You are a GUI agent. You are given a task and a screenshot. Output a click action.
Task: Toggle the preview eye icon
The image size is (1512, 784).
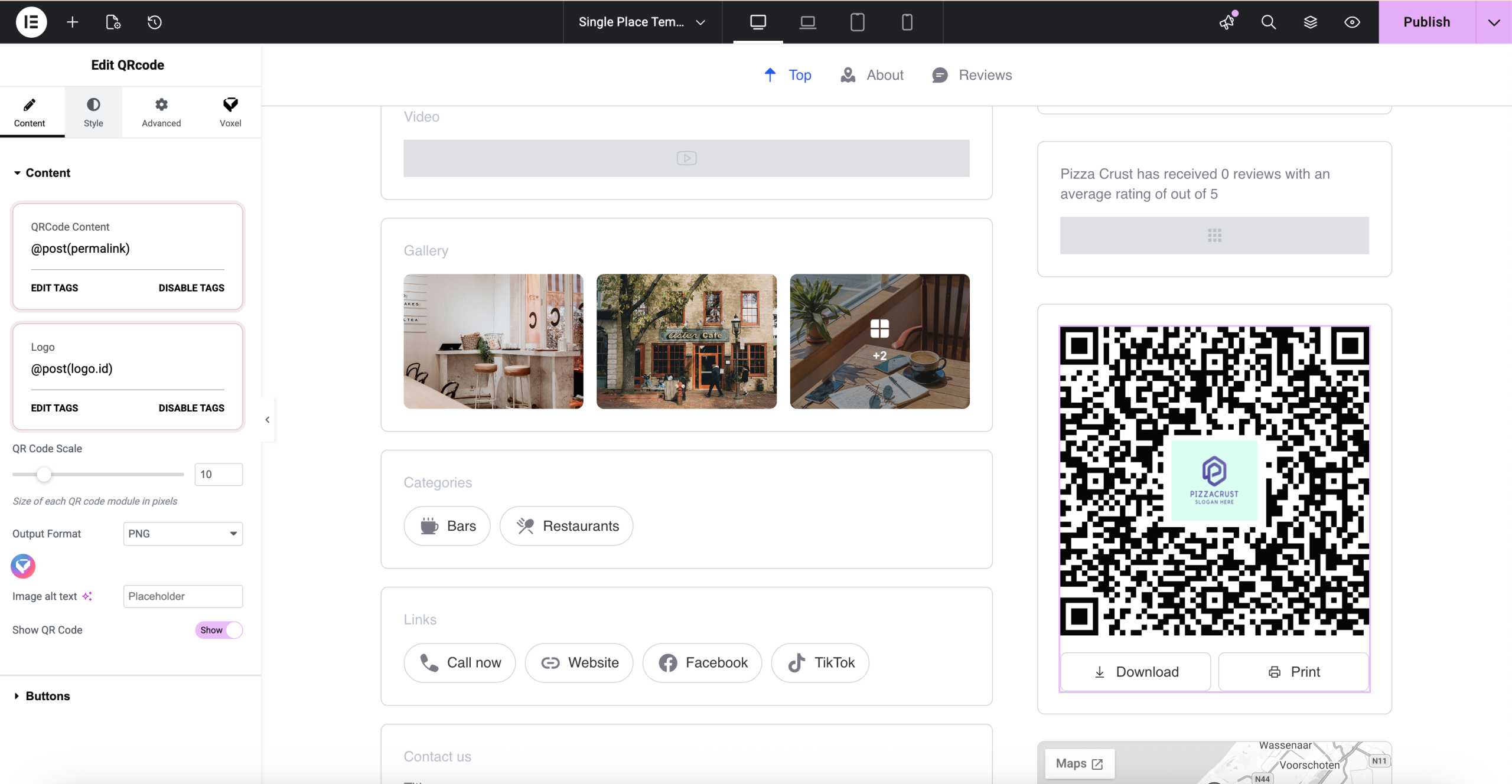pos(1352,22)
